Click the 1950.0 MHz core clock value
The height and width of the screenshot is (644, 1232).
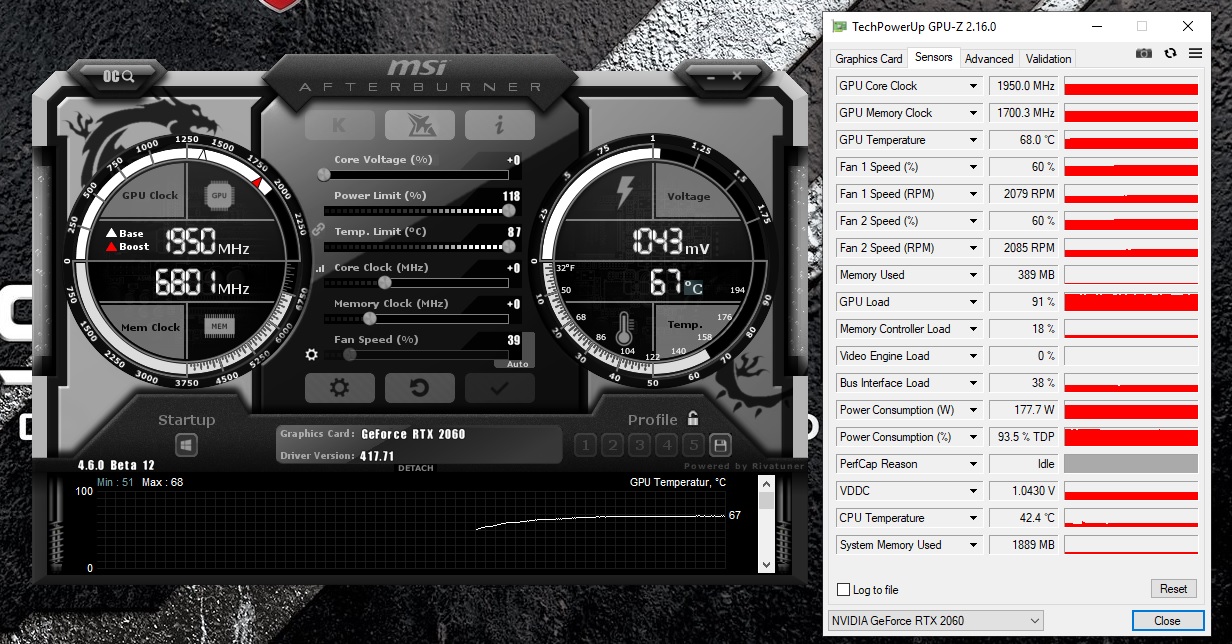[1024, 86]
